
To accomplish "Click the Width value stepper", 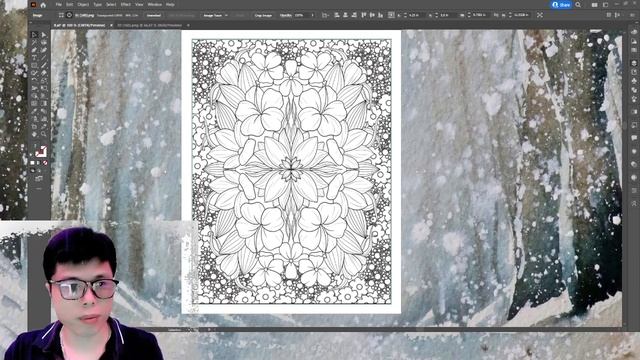I will [469, 15].
